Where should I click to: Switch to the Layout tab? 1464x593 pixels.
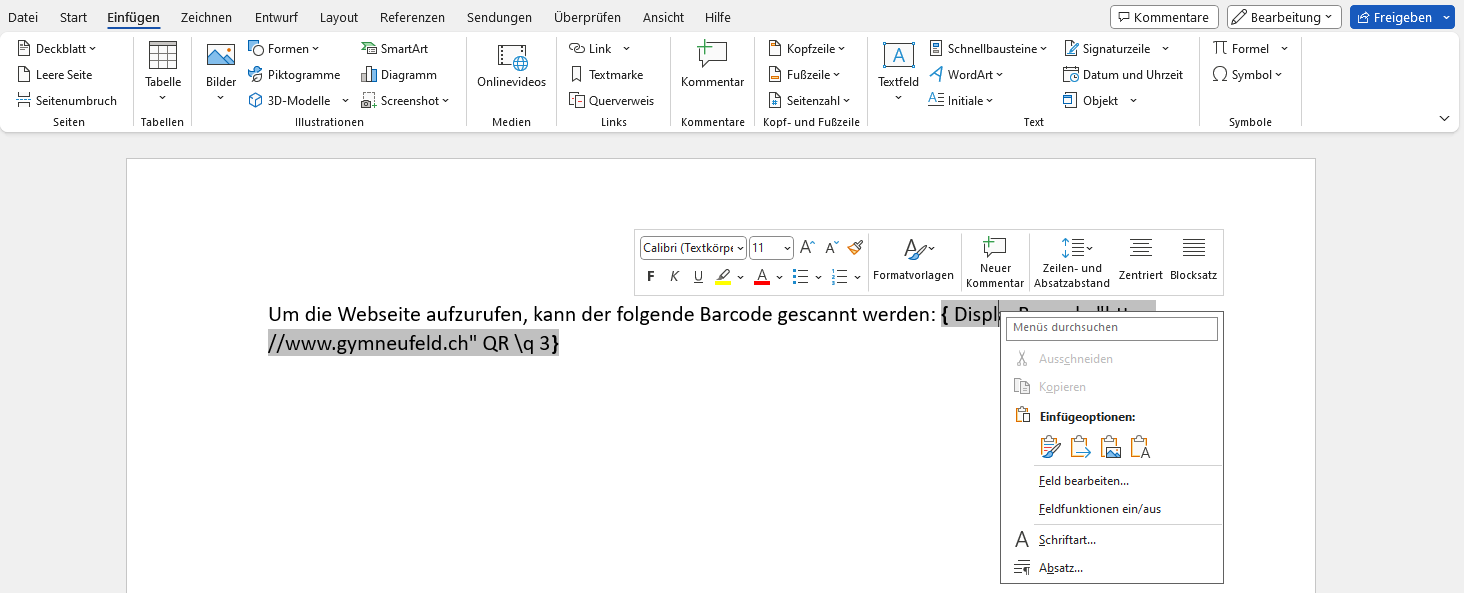[339, 17]
